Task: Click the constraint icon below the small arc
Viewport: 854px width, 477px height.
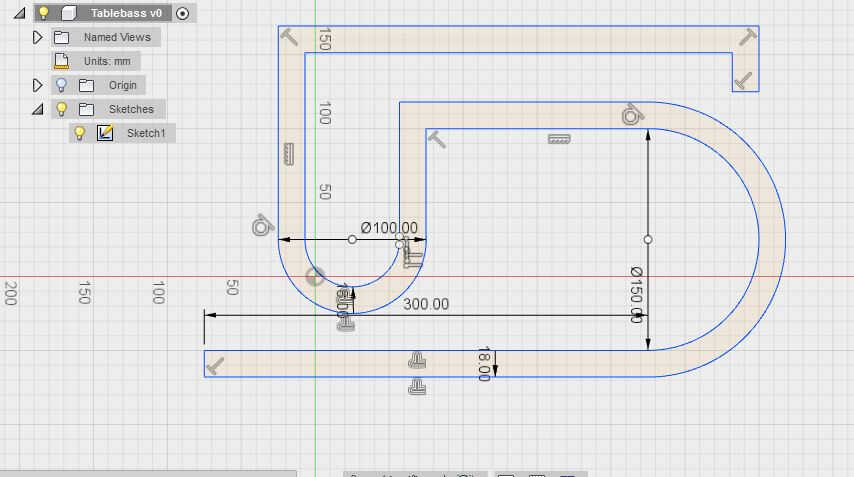Action: point(345,325)
